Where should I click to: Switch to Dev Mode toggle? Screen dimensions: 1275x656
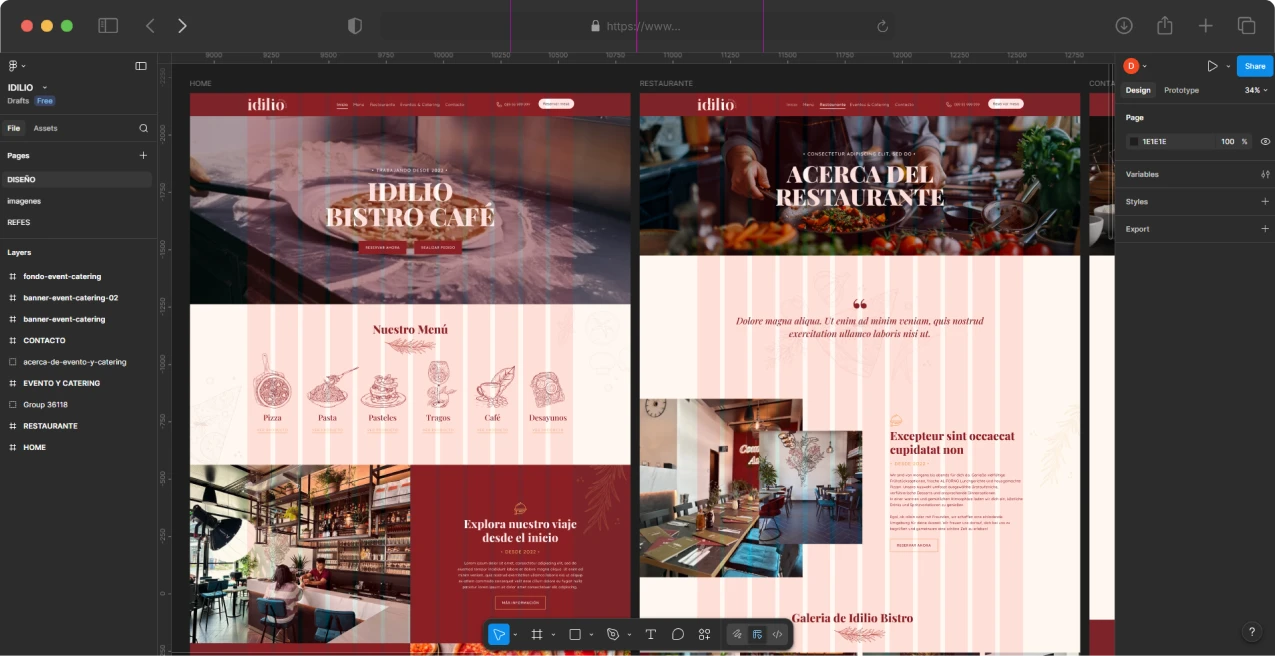(777, 634)
